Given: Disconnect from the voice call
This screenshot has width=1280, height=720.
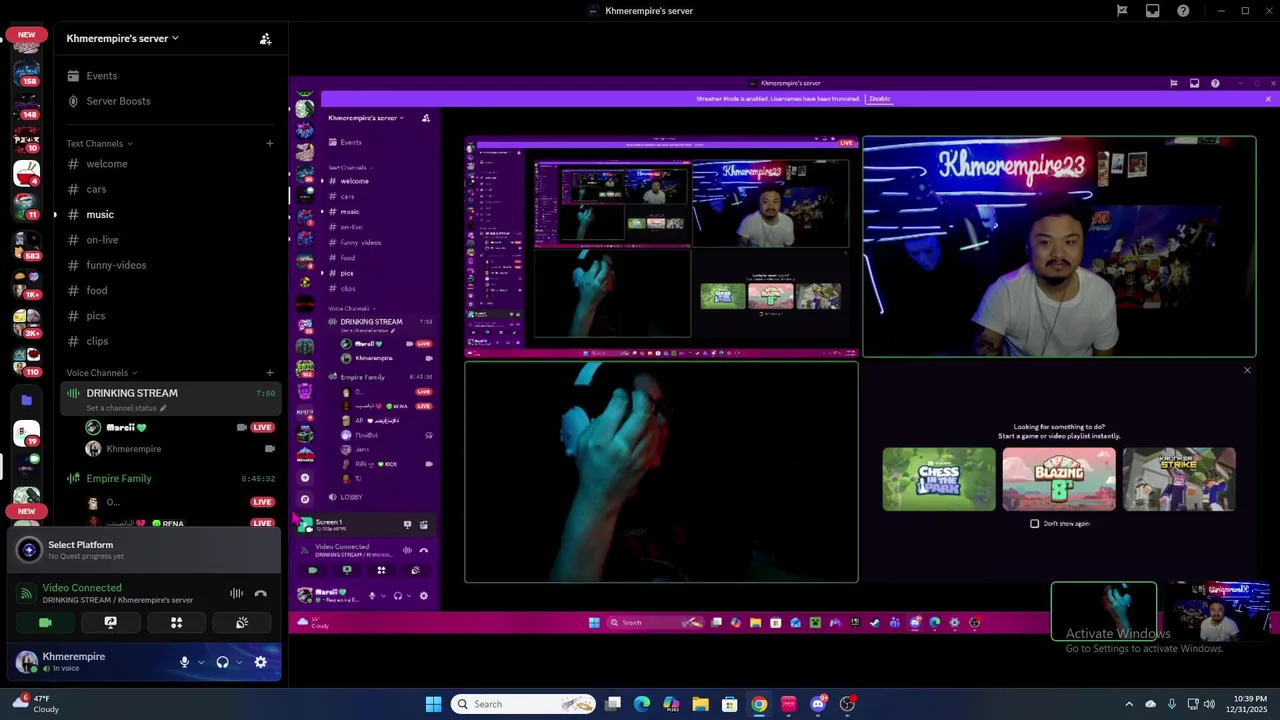Looking at the screenshot, I should tap(261, 593).
